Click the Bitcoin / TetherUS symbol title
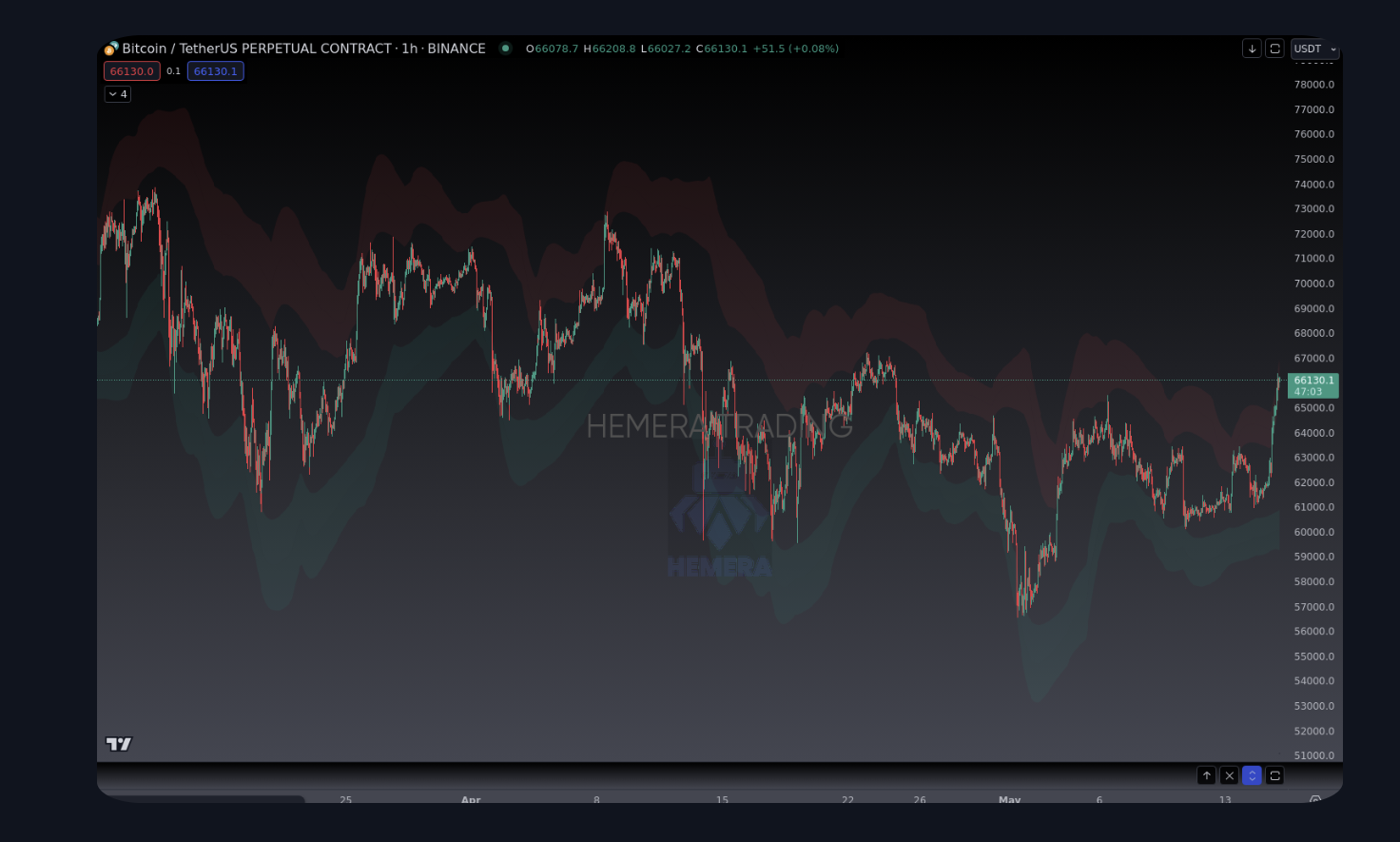Viewport: 1400px width, 842px height. point(303,49)
